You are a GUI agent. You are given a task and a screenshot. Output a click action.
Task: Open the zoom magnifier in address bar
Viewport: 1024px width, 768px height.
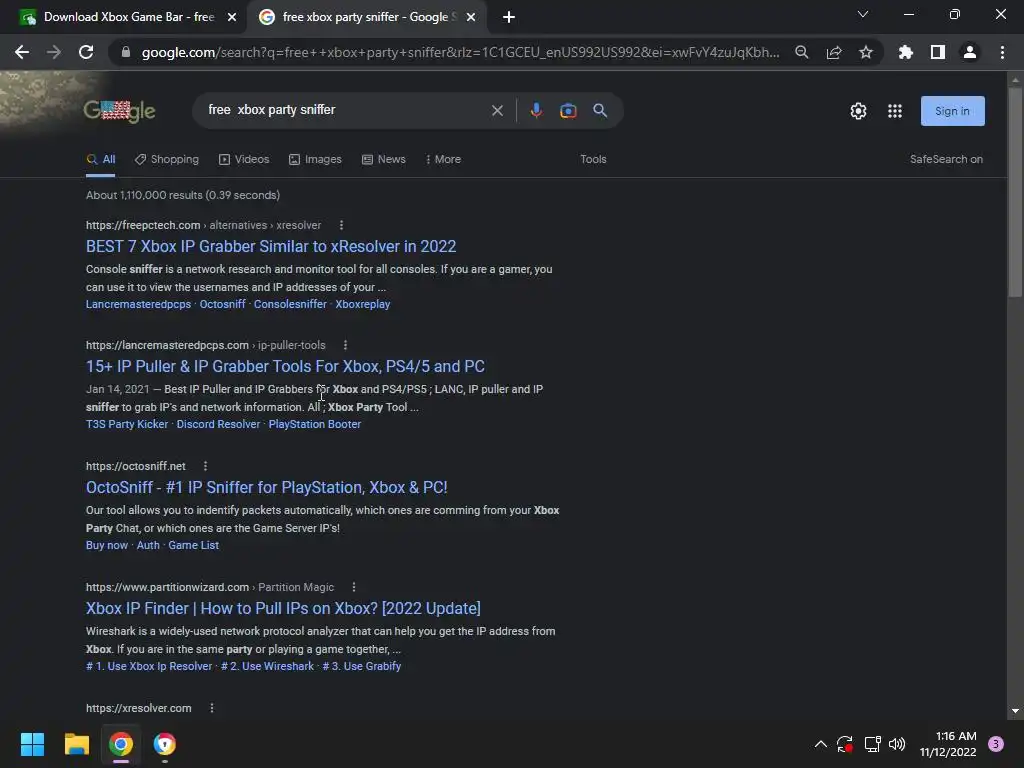click(x=802, y=52)
